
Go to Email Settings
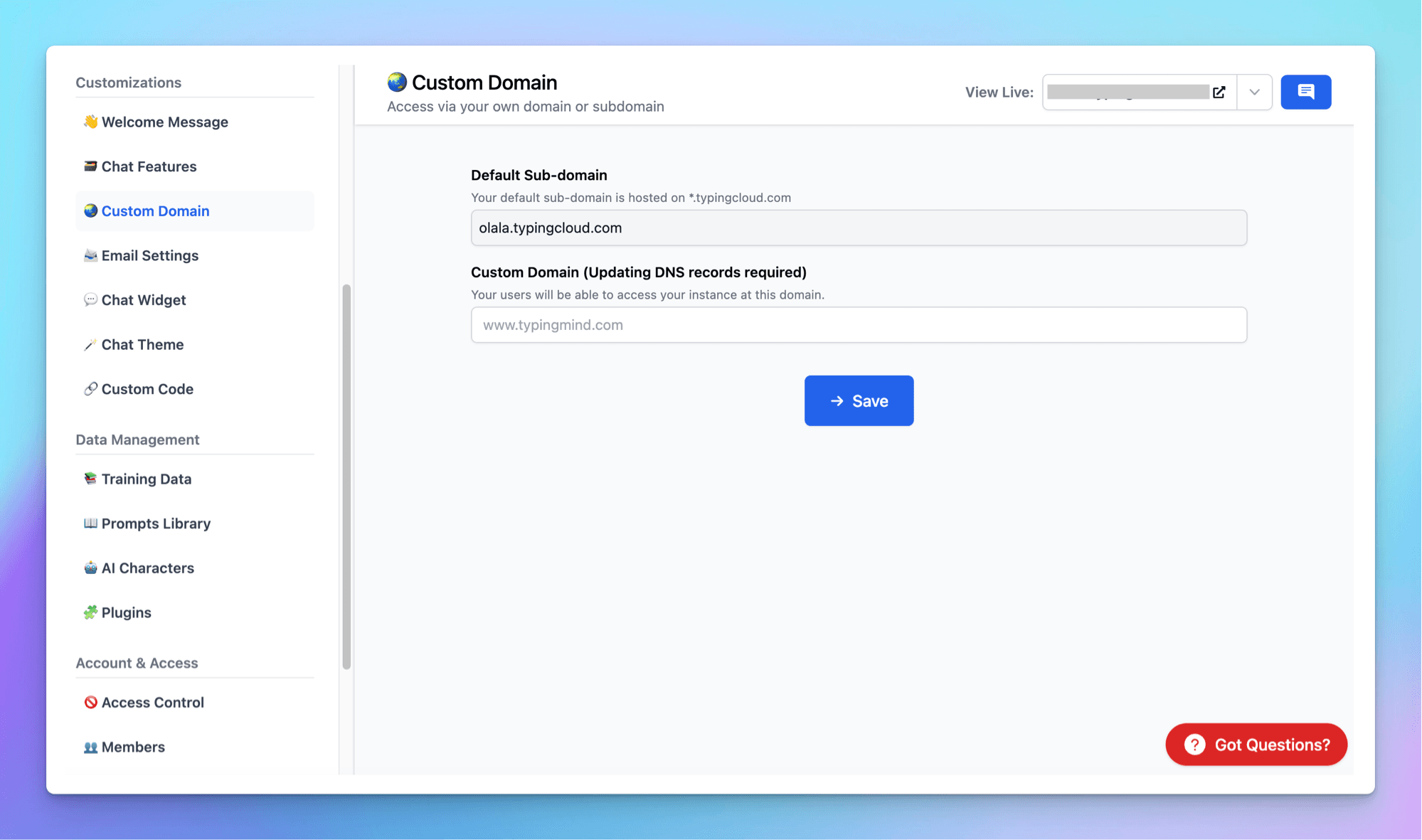click(x=194, y=255)
